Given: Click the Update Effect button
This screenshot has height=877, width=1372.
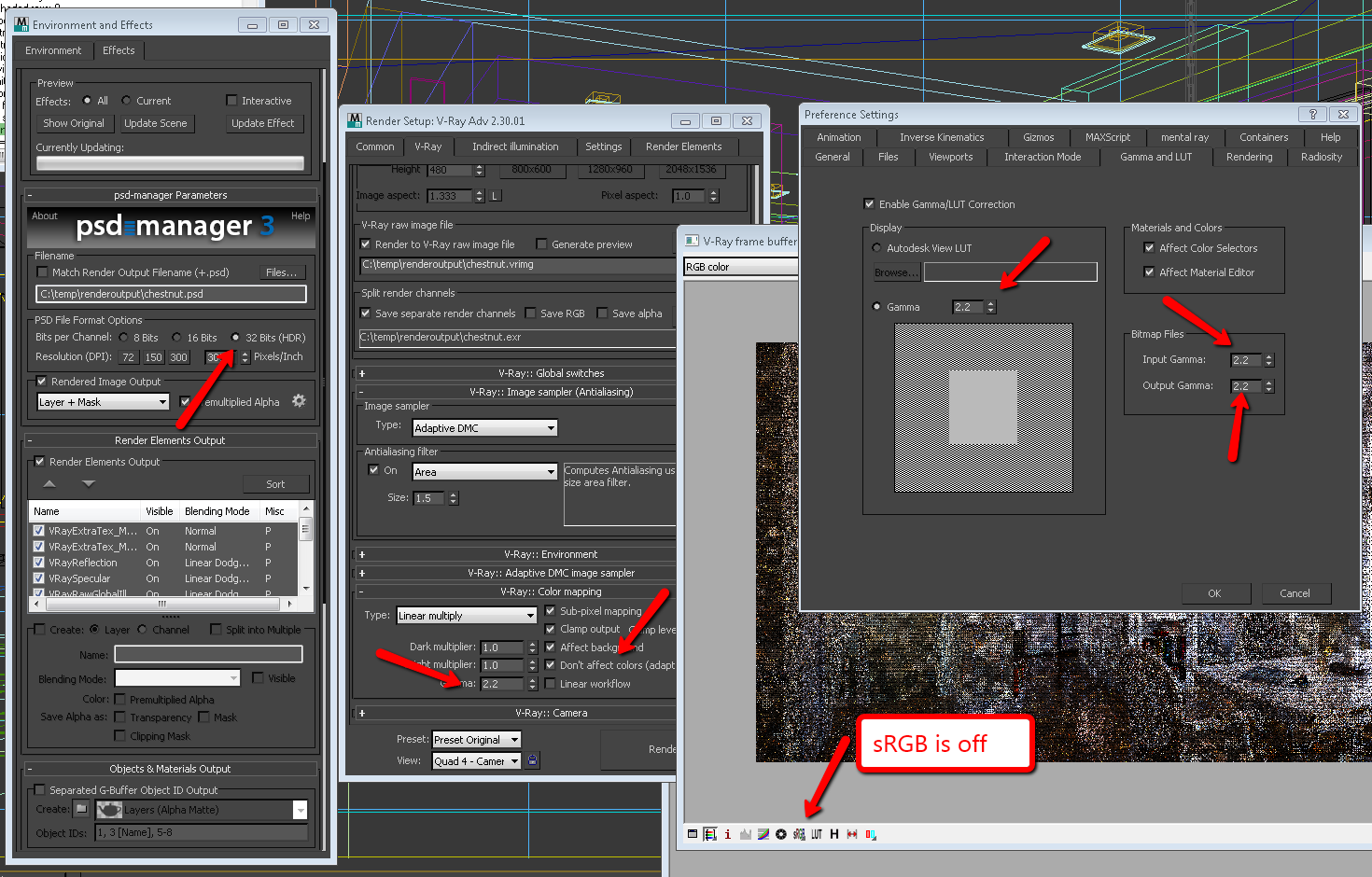Looking at the screenshot, I should coord(262,123).
